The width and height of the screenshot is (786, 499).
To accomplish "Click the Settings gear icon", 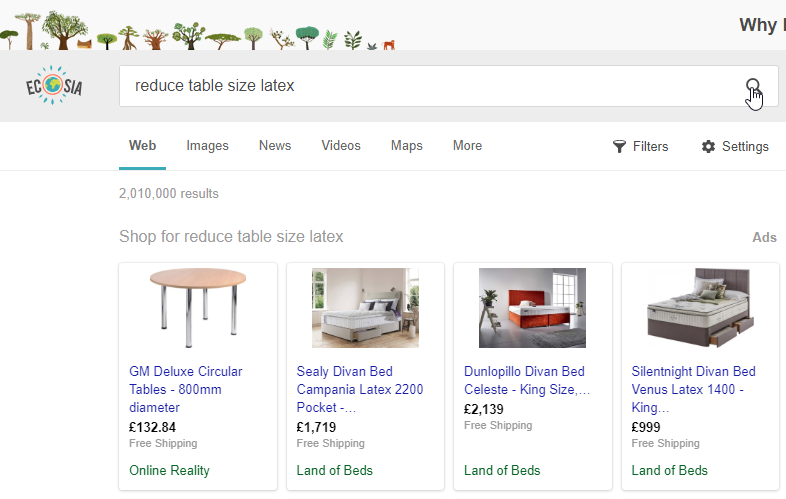I will [708, 146].
